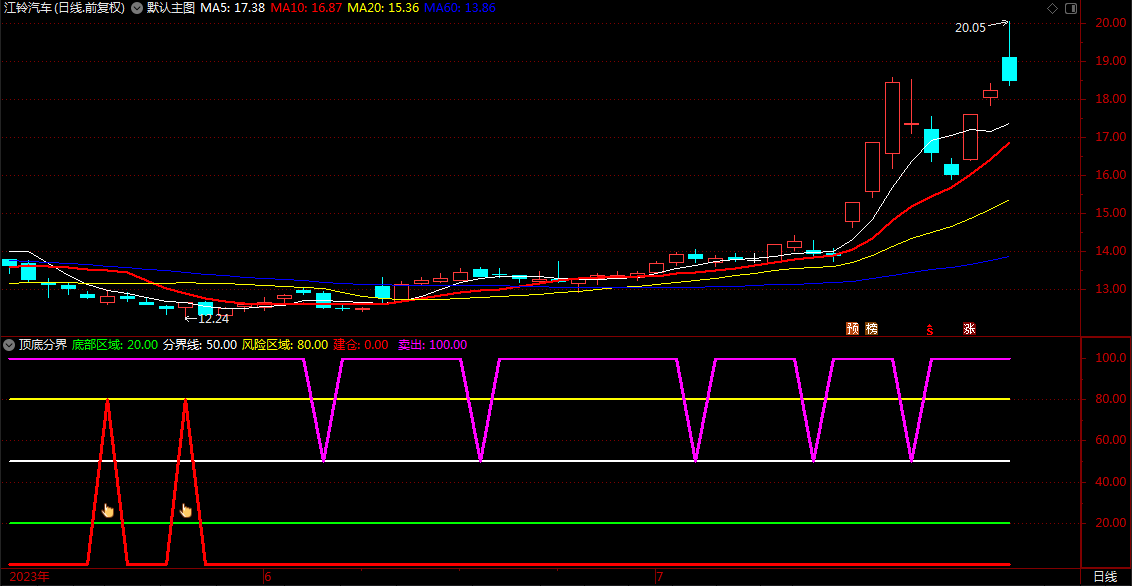Click the first hand pointer buy signal
Image resolution: width=1132 pixels, height=586 pixels.
click(x=108, y=511)
